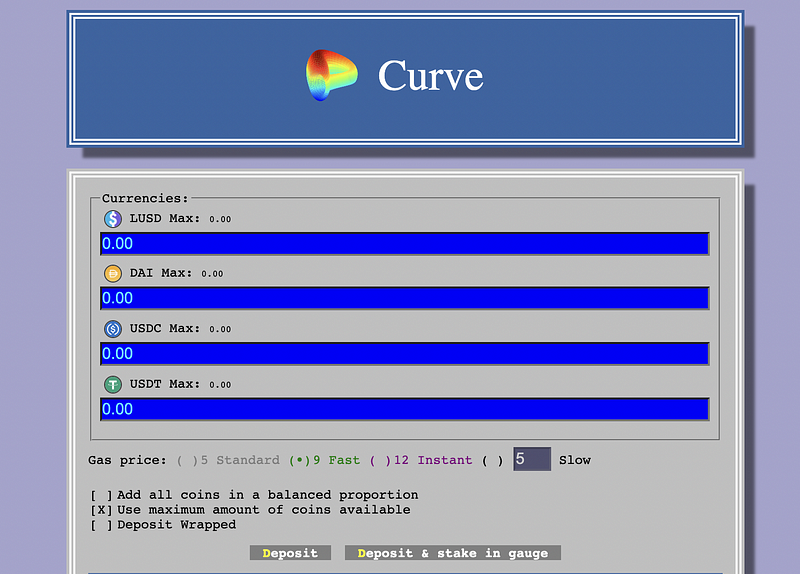
Task: Edit the custom gas price field showing 5
Action: click(x=532, y=459)
